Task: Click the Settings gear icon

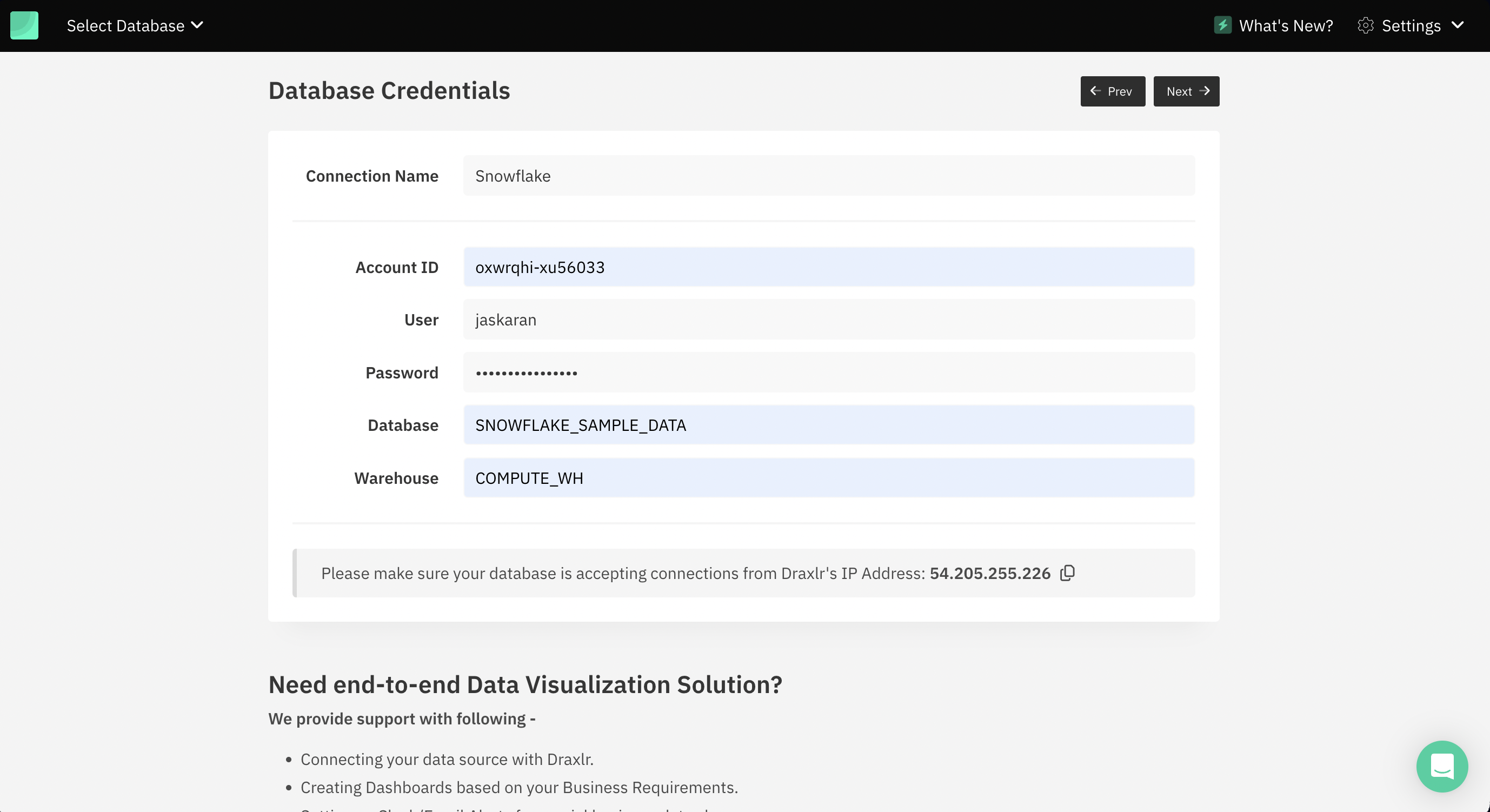Action: pyautogui.click(x=1366, y=25)
